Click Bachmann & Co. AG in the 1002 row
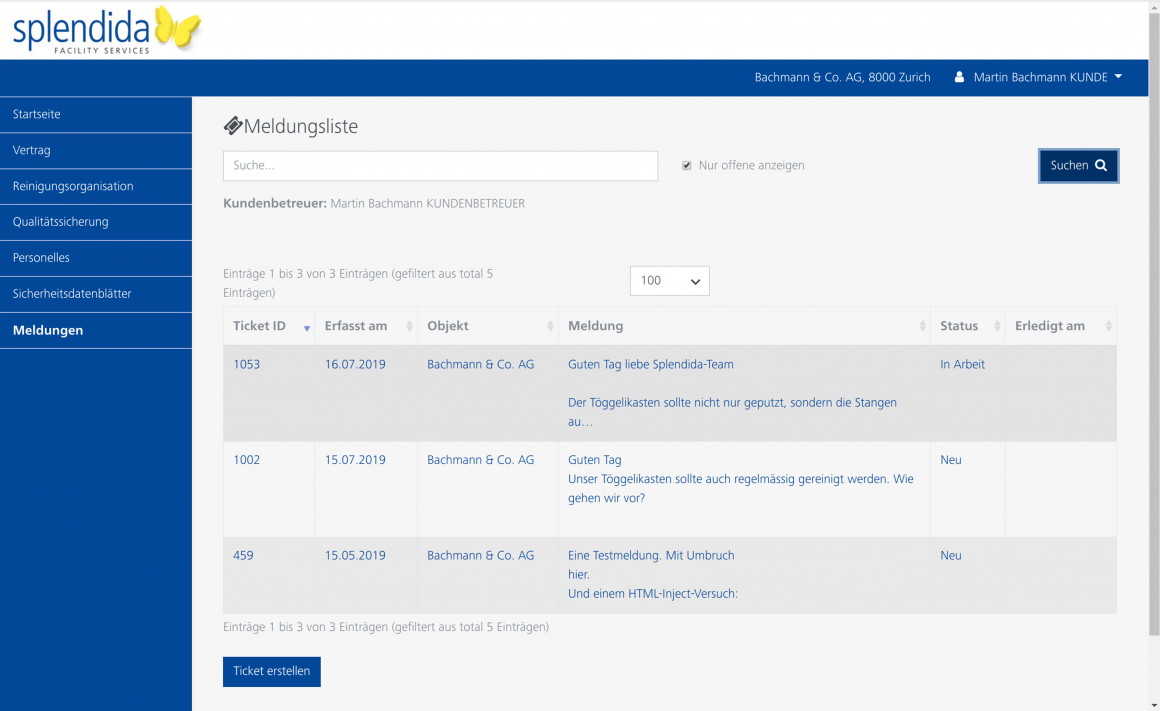The height and width of the screenshot is (711, 1160). (480, 459)
